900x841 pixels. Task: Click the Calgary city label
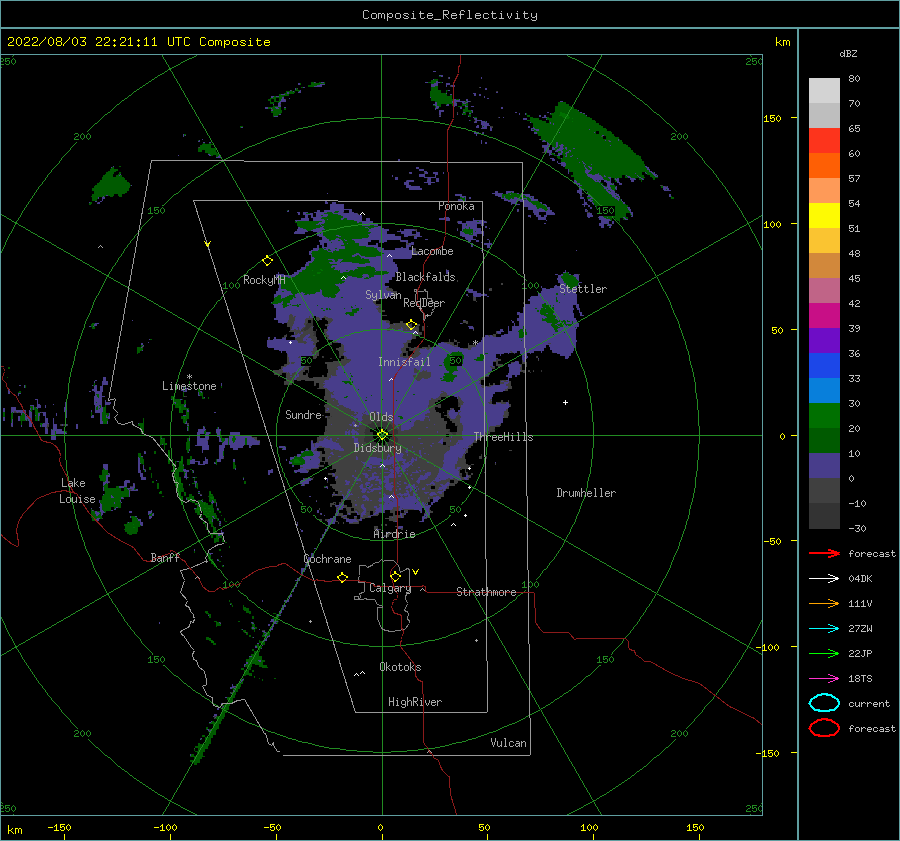click(x=390, y=588)
